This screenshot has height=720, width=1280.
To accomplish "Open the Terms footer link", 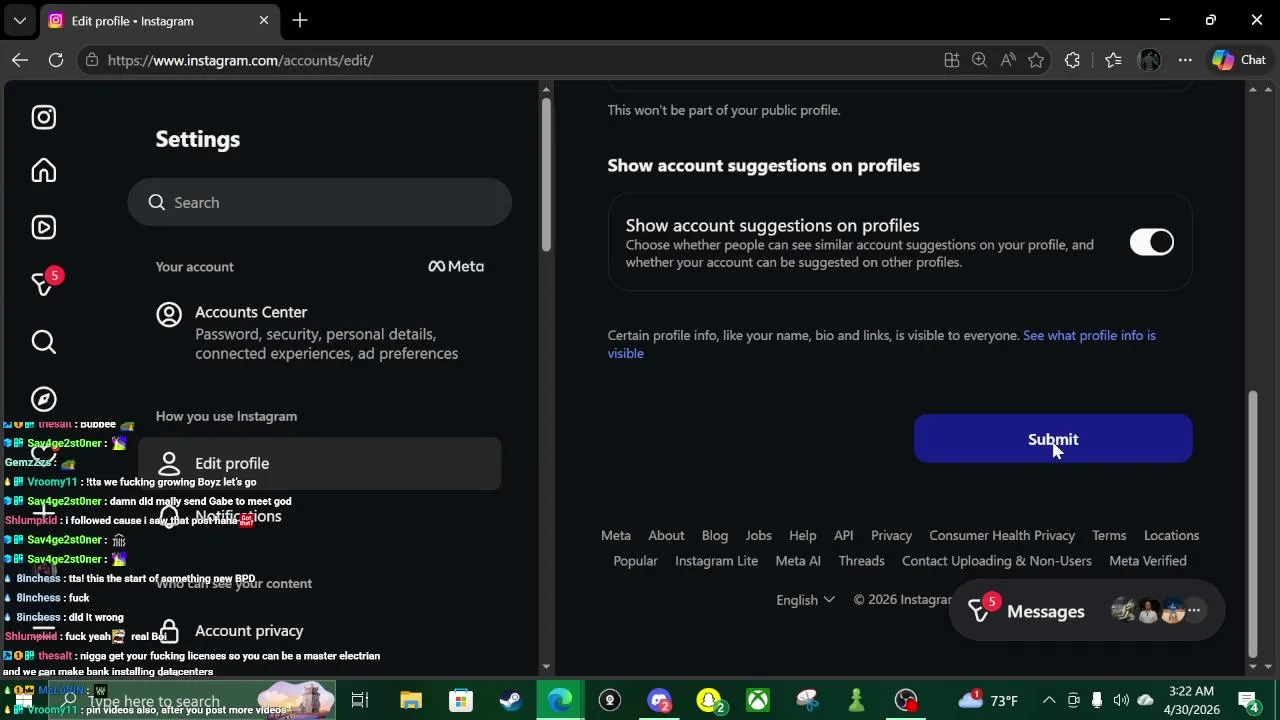I will tap(1109, 535).
